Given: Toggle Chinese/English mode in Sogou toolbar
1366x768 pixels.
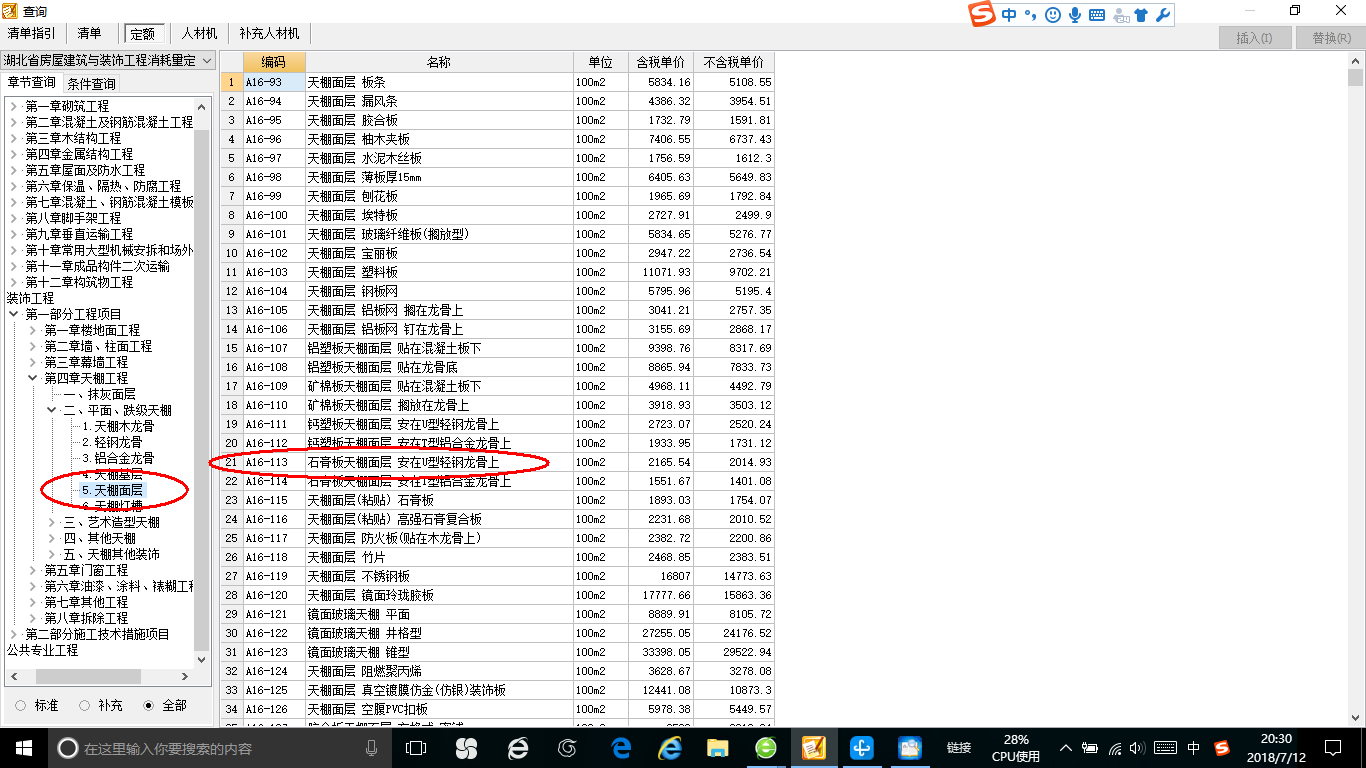Looking at the screenshot, I should coord(1009,15).
